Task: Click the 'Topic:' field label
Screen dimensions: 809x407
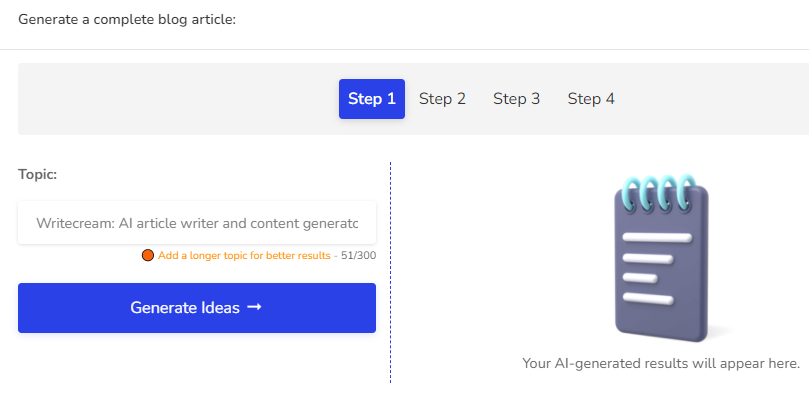Action: (x=38, y=174)
